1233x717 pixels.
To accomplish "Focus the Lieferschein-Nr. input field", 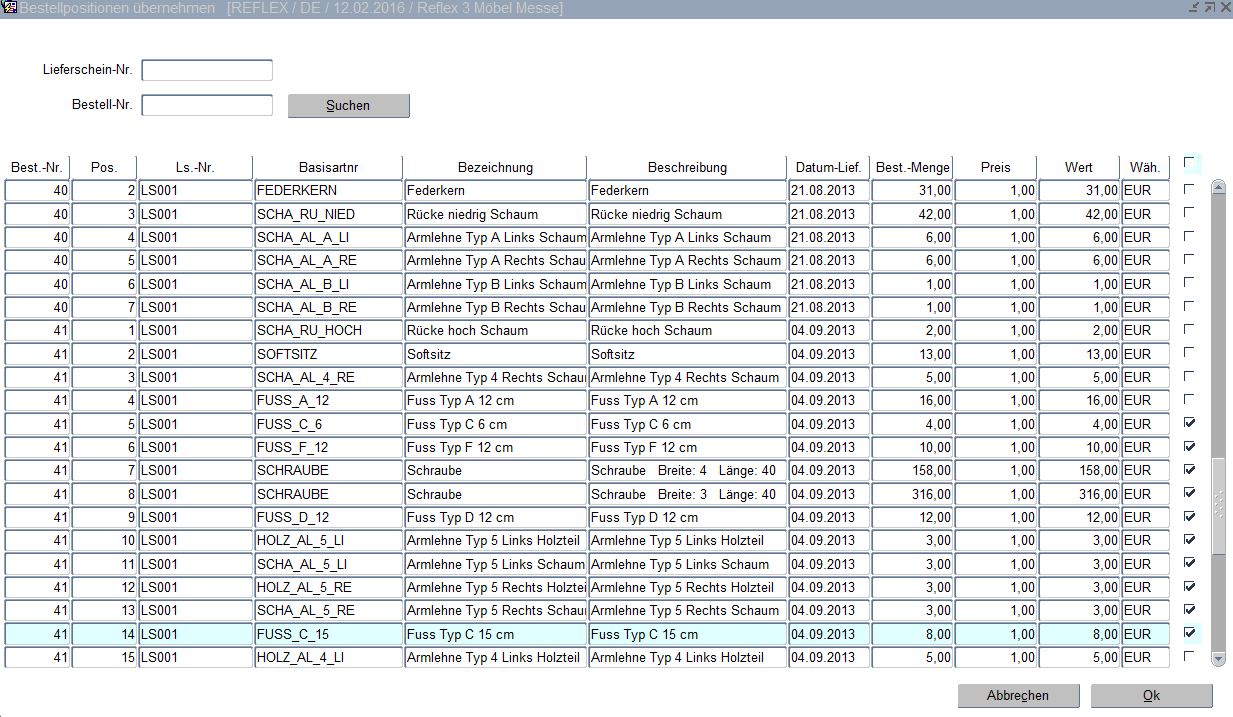I will pyautogui.click(x=207, y=70).
